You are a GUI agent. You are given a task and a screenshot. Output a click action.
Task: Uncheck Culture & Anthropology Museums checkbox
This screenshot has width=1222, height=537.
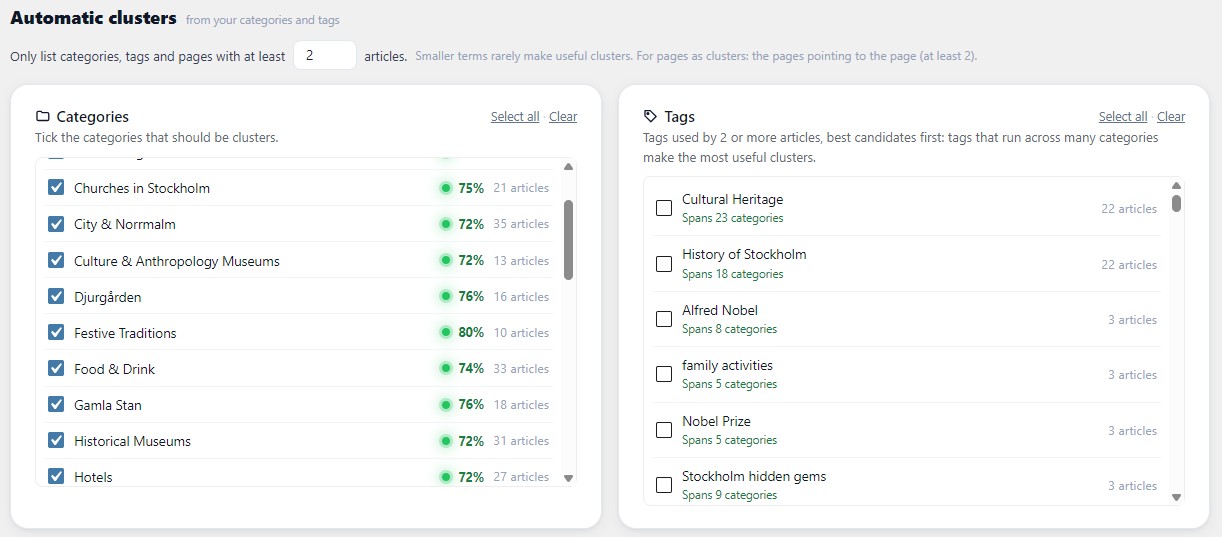click(56, 260)
